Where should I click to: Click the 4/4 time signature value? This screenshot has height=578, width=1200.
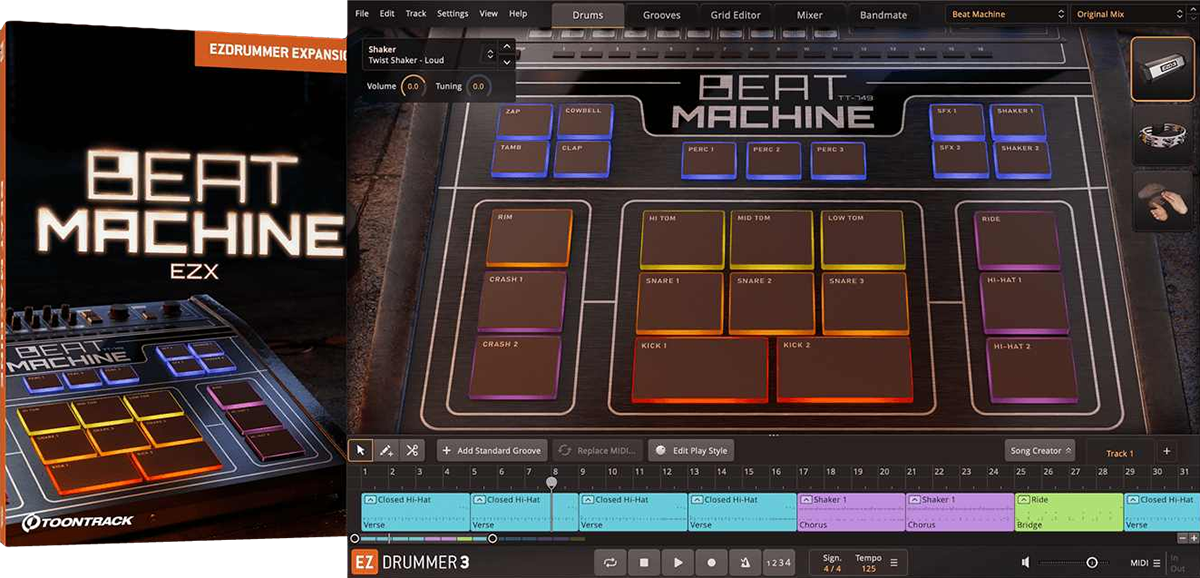(832, 569)
